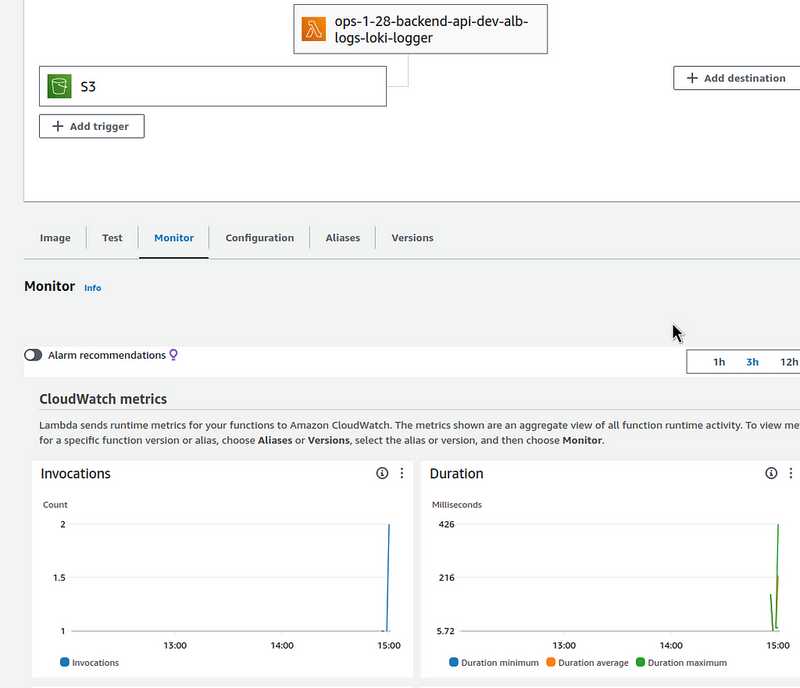This screenshot has width=800, height=688.
Task: Switch to the Configuration tab
Action: coord(259,238)
